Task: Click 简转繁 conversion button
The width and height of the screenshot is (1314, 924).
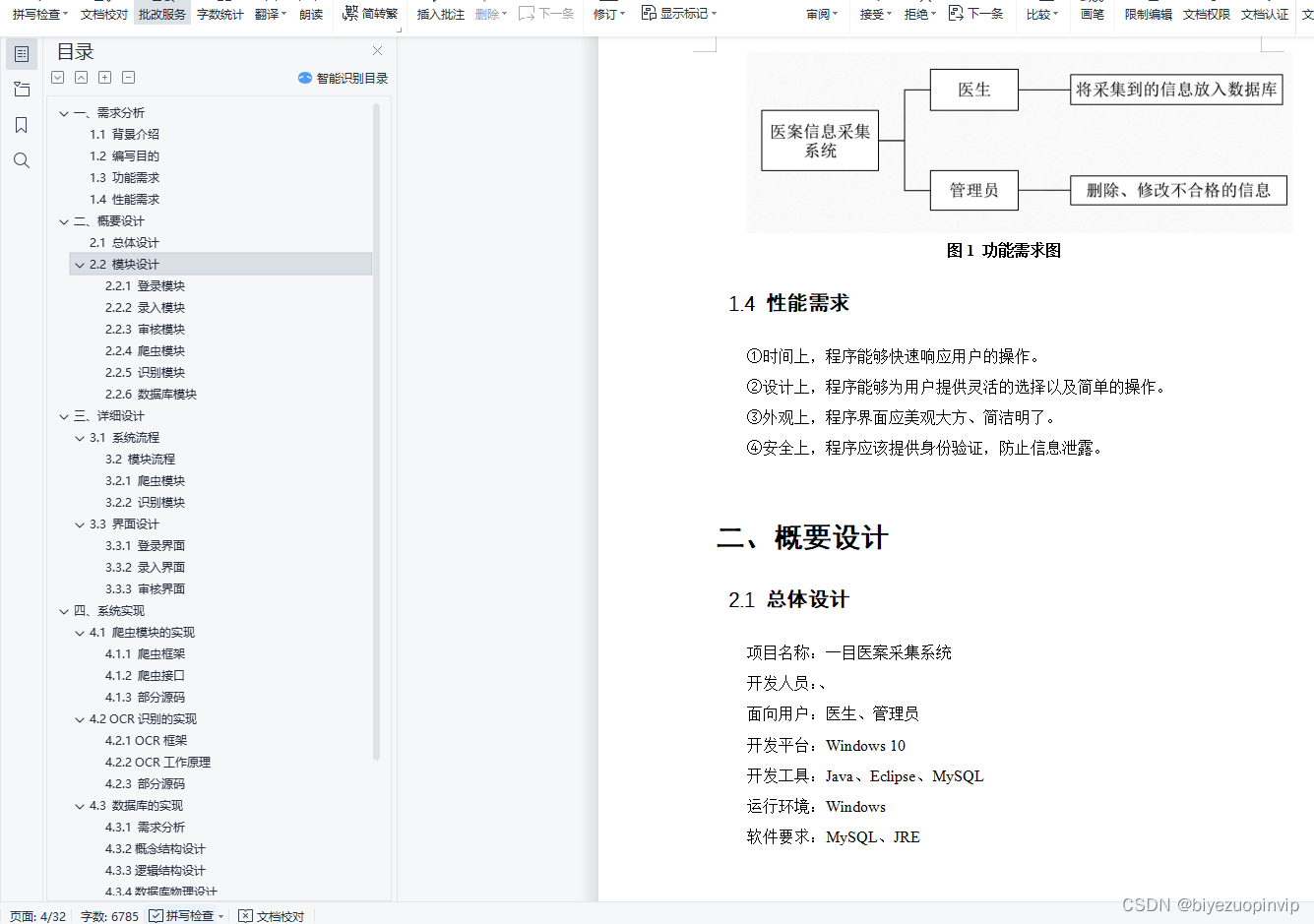Action: pos(370,14)
